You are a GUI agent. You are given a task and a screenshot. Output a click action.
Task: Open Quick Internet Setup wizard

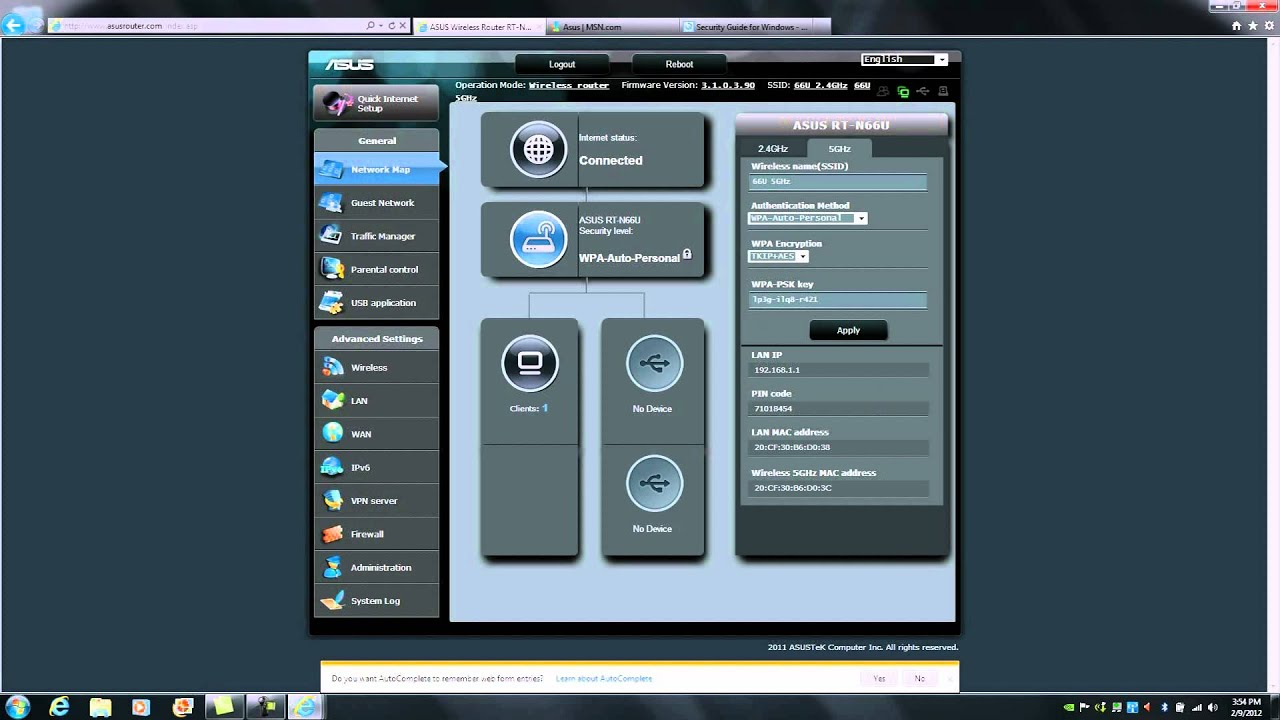376,103
